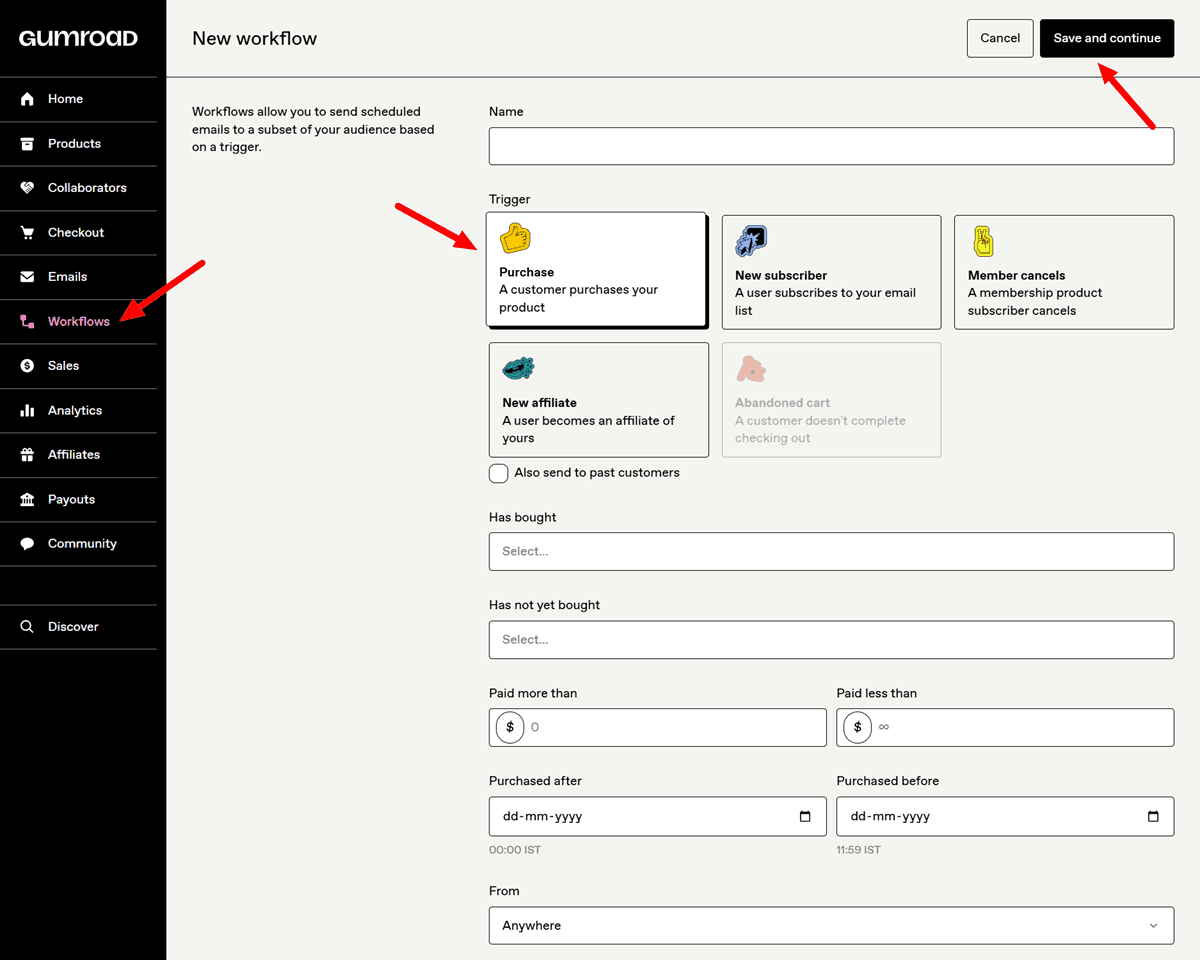The image size is (1200, 960).
Task: Expand the From dropdown chevron
Action: click(x=1153, y=926)
